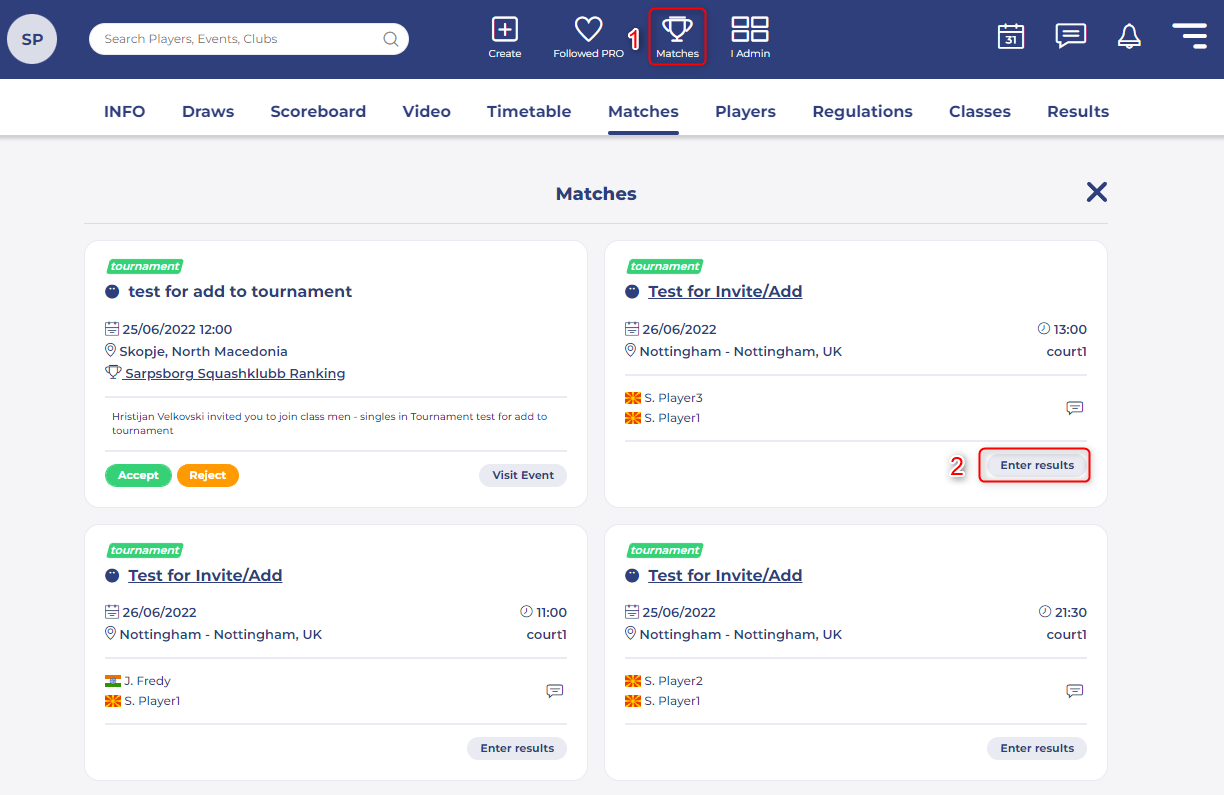Select the Matches tab in navigation bar
The image size is (1224, 795).
pos(643,112)
